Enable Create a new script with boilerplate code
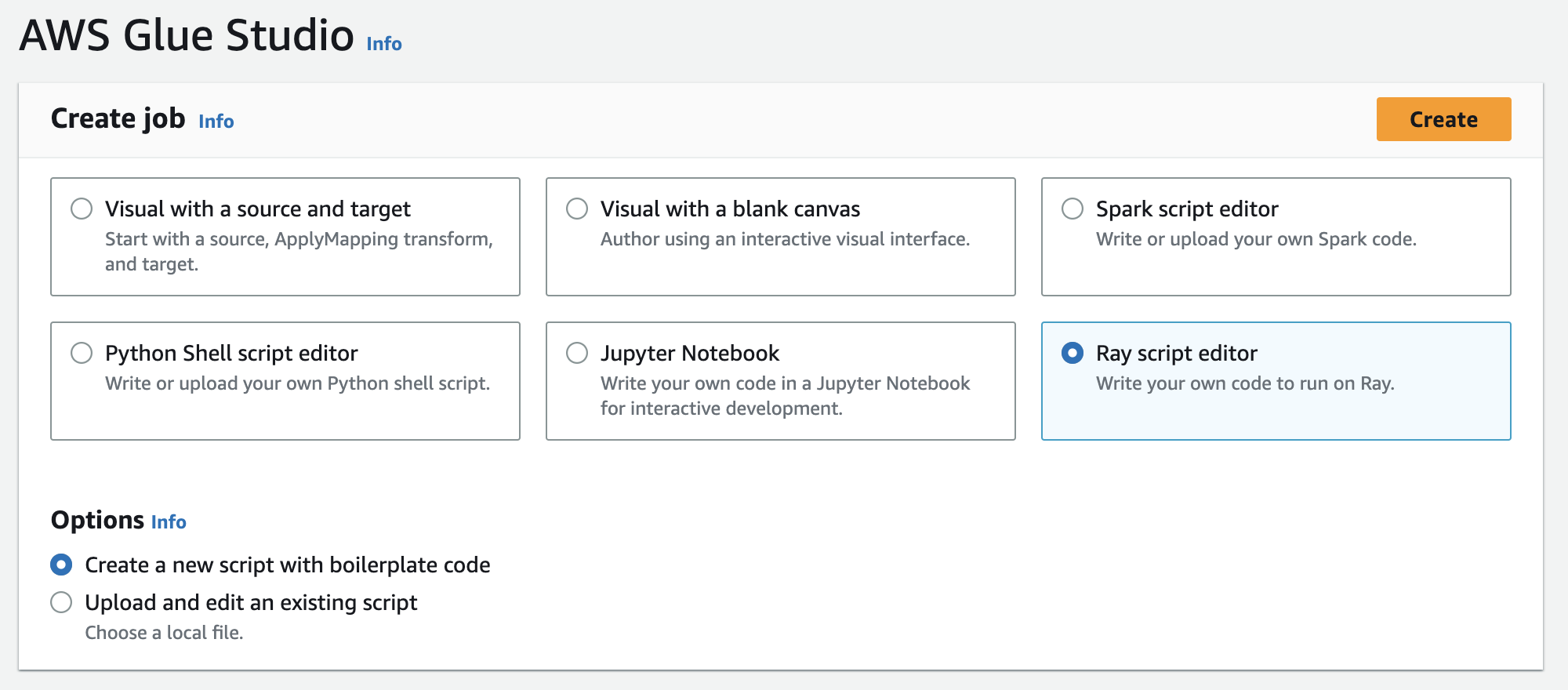 [61, 565]
